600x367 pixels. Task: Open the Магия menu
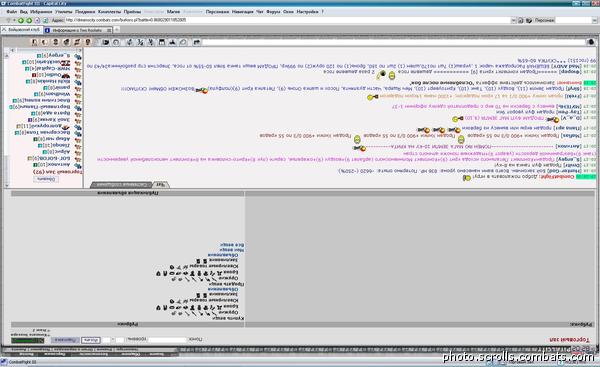pos(173,11)
